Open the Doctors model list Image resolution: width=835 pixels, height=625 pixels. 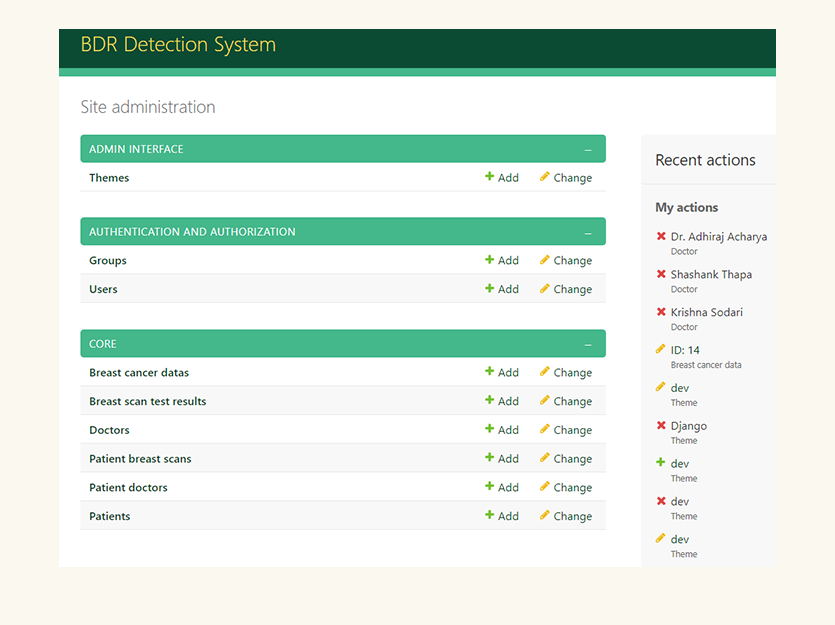coord(109,430)
